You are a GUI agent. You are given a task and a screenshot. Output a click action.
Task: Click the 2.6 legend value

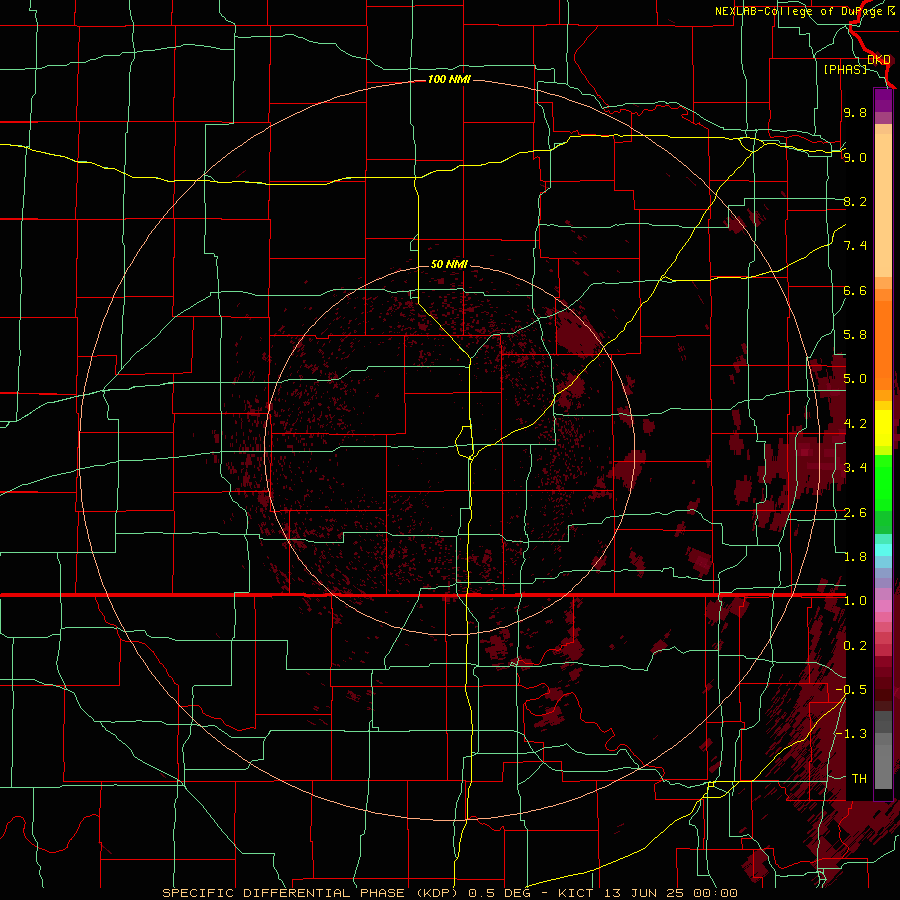pyautogui.click(x=855, y=513)
